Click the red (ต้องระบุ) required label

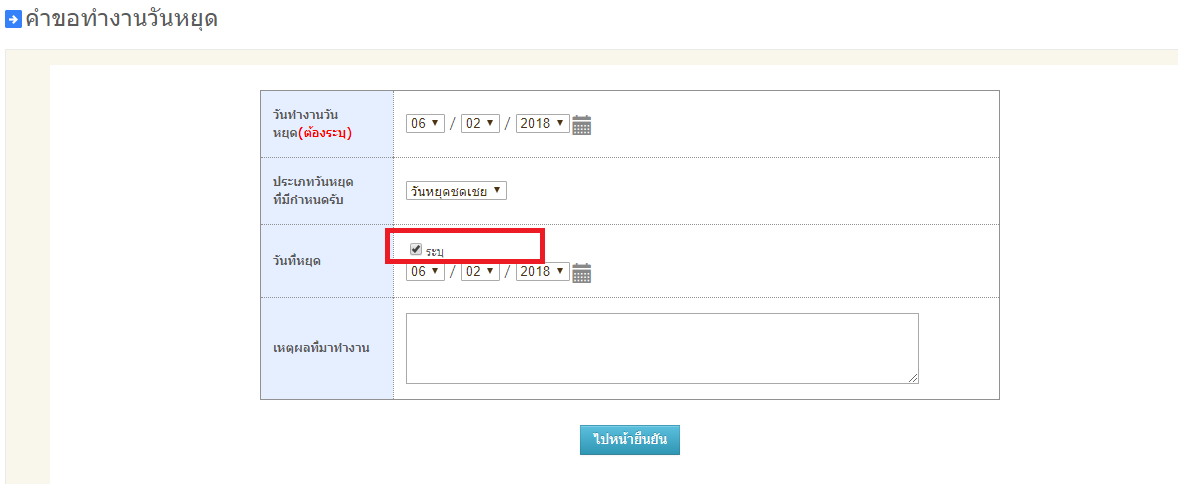(325, 132)
